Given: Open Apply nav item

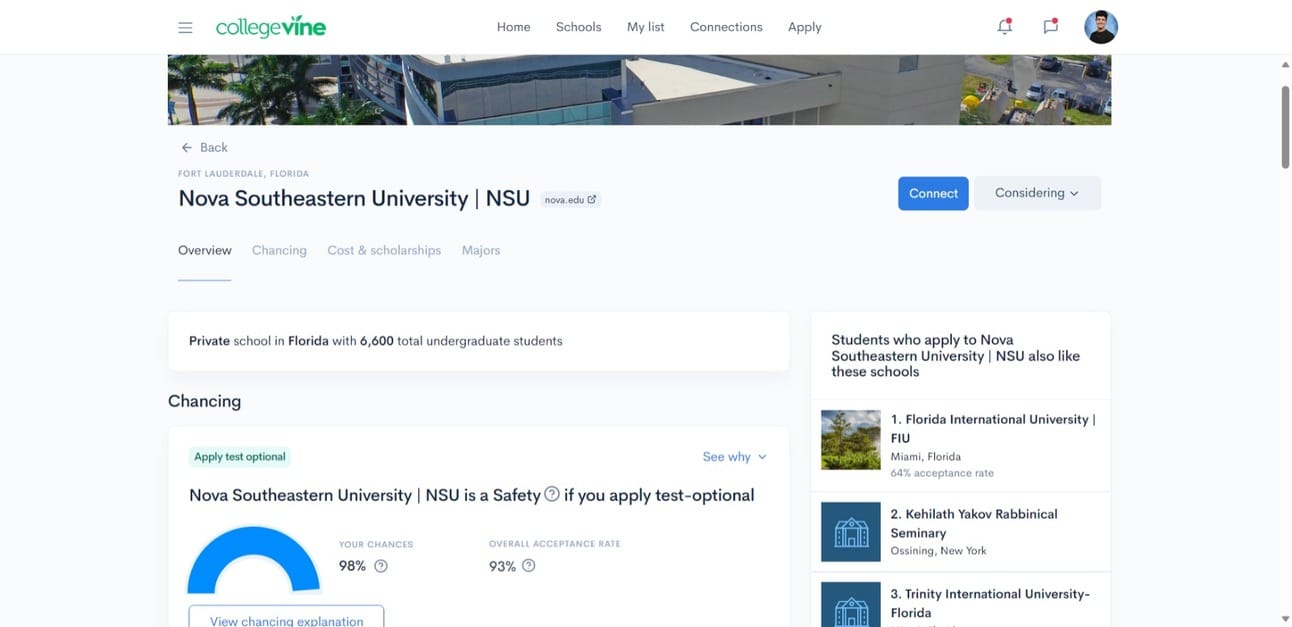Looking at the screenshot, I should pos(805,27).
